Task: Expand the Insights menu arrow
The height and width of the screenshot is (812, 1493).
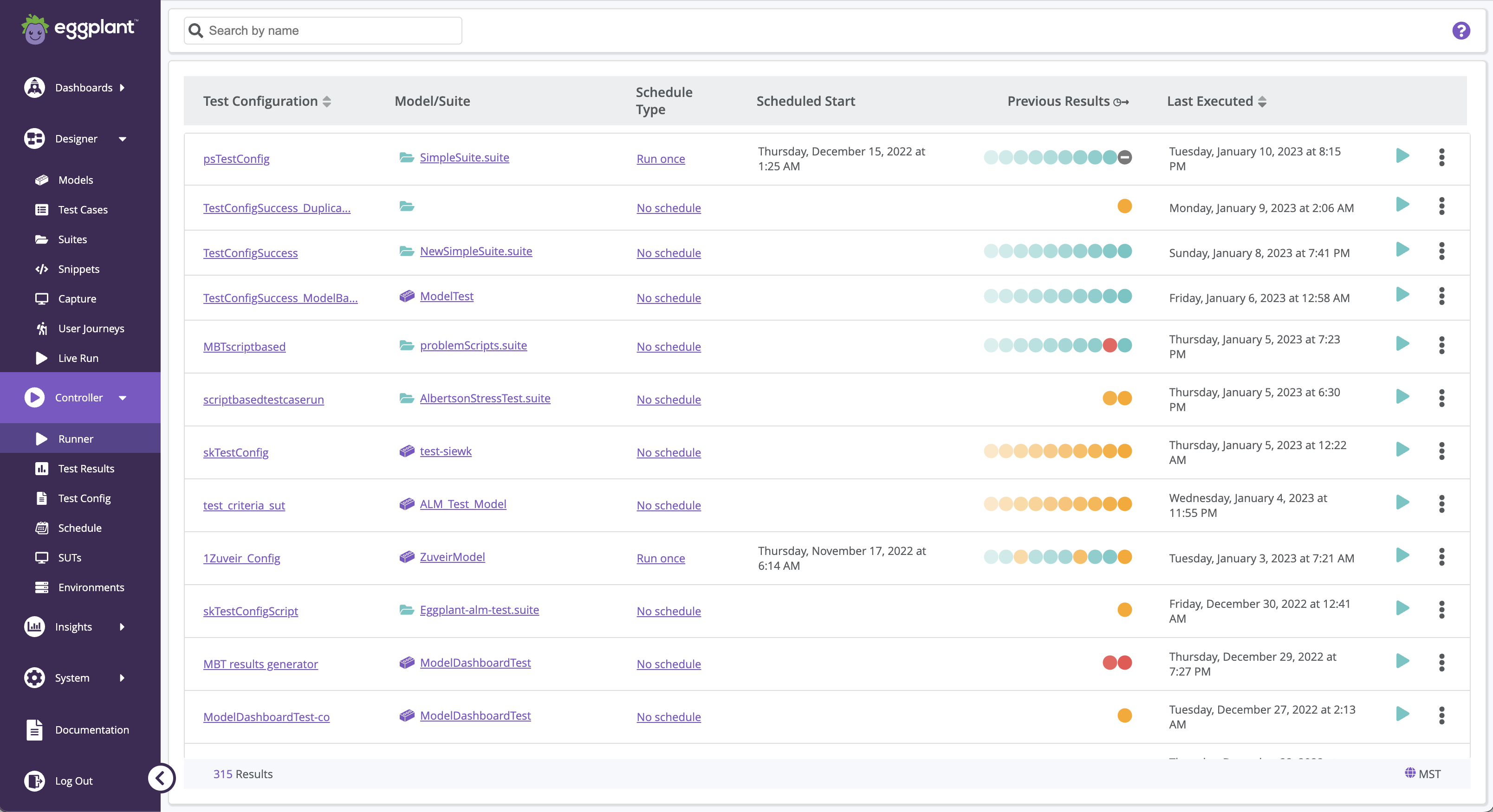Action: coord(122,627)
